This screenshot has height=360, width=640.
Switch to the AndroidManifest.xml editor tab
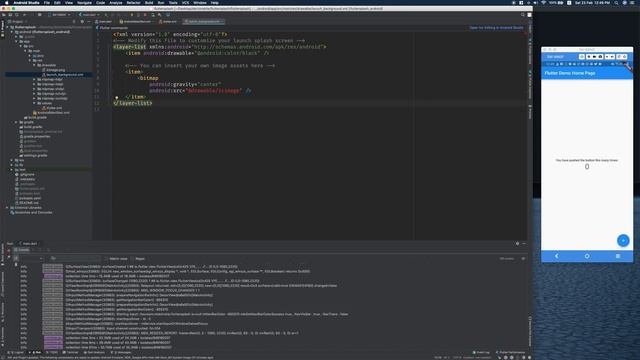(137, 22)
